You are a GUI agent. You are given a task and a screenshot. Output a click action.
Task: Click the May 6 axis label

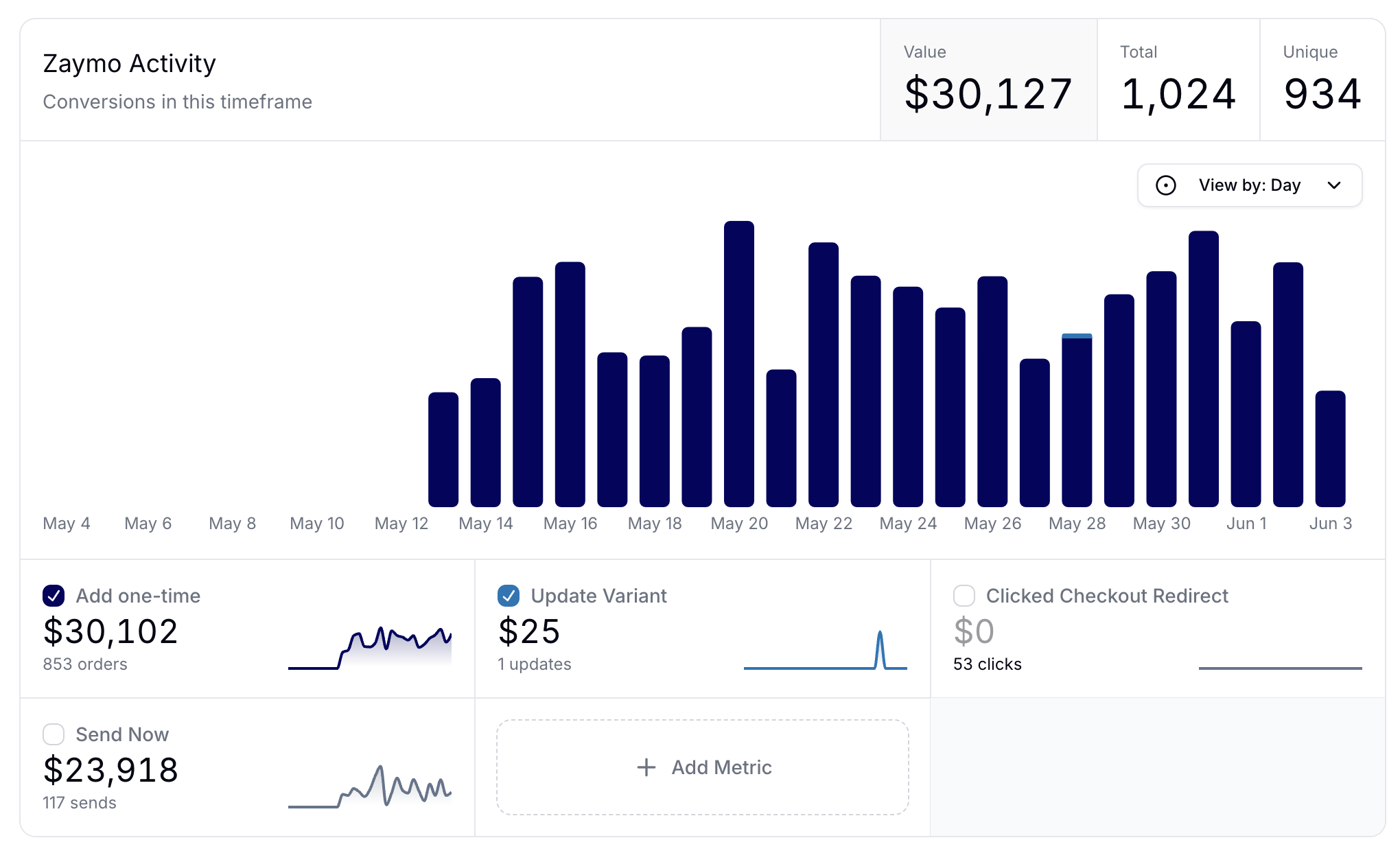click(x=148, y=524)
